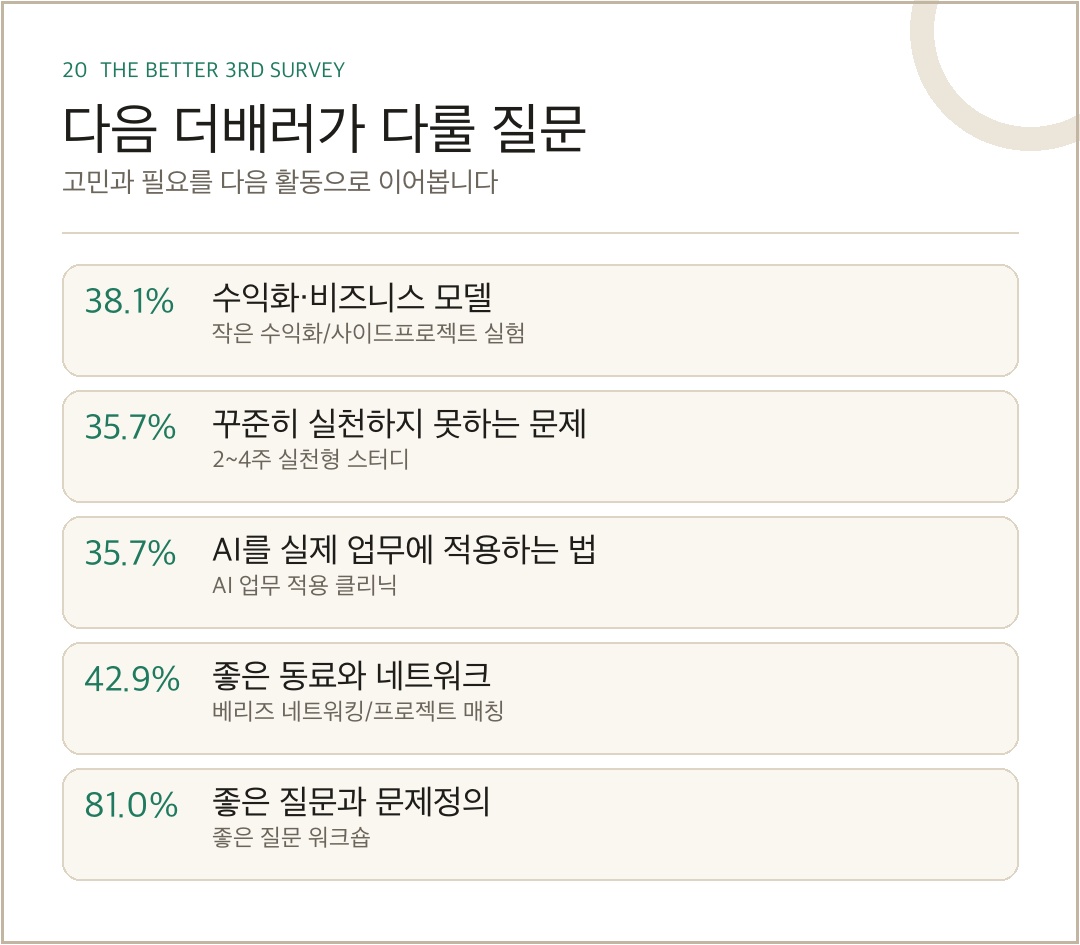Click the subtitle 고민과 필요를 다음 활동으로 이어봅니다
Screen dimensions: 1080x945
pos(280,182)
